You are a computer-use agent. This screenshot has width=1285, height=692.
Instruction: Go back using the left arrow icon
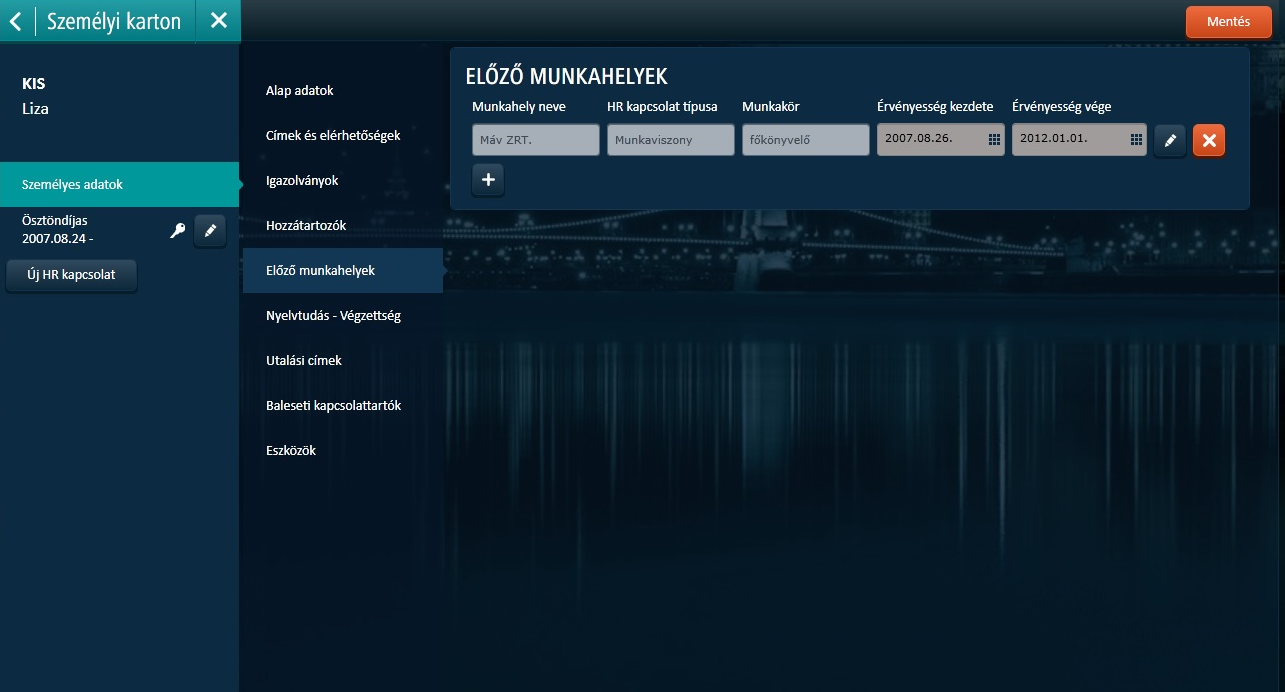(15, 20)
